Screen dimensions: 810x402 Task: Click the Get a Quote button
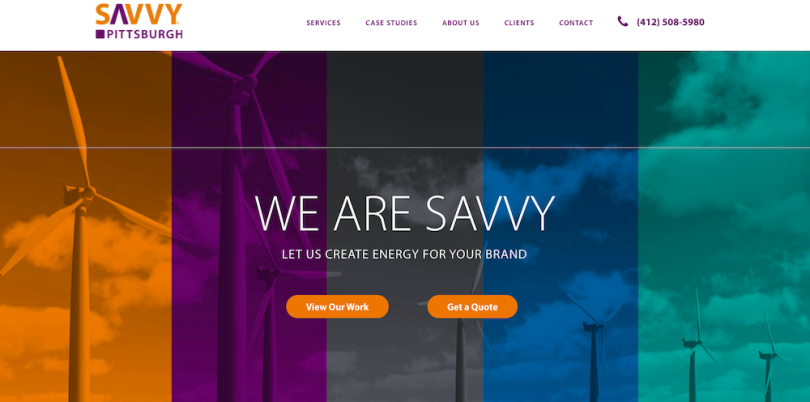472,306
